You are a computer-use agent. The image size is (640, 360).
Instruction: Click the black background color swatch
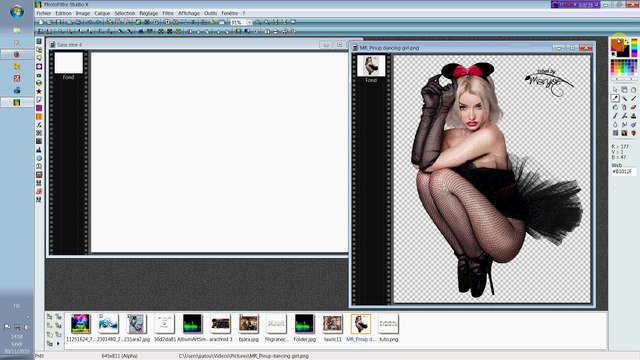coord(625,52)
